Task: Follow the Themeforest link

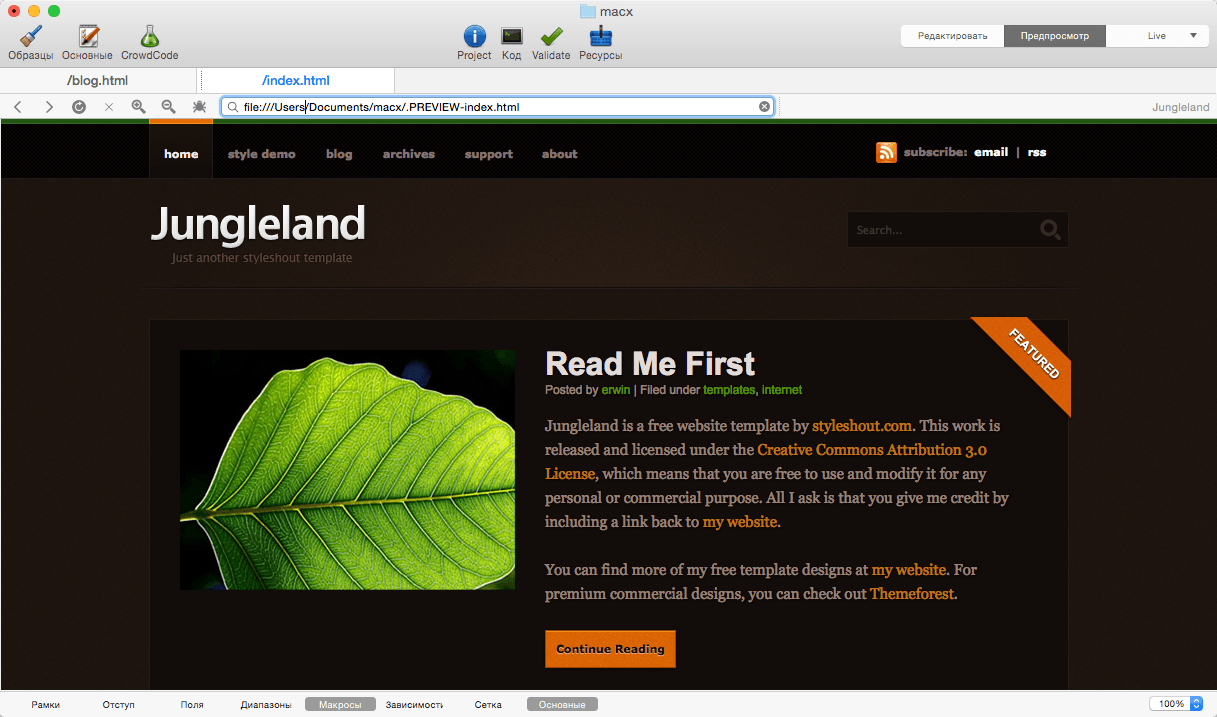Action: click(912, 593)
